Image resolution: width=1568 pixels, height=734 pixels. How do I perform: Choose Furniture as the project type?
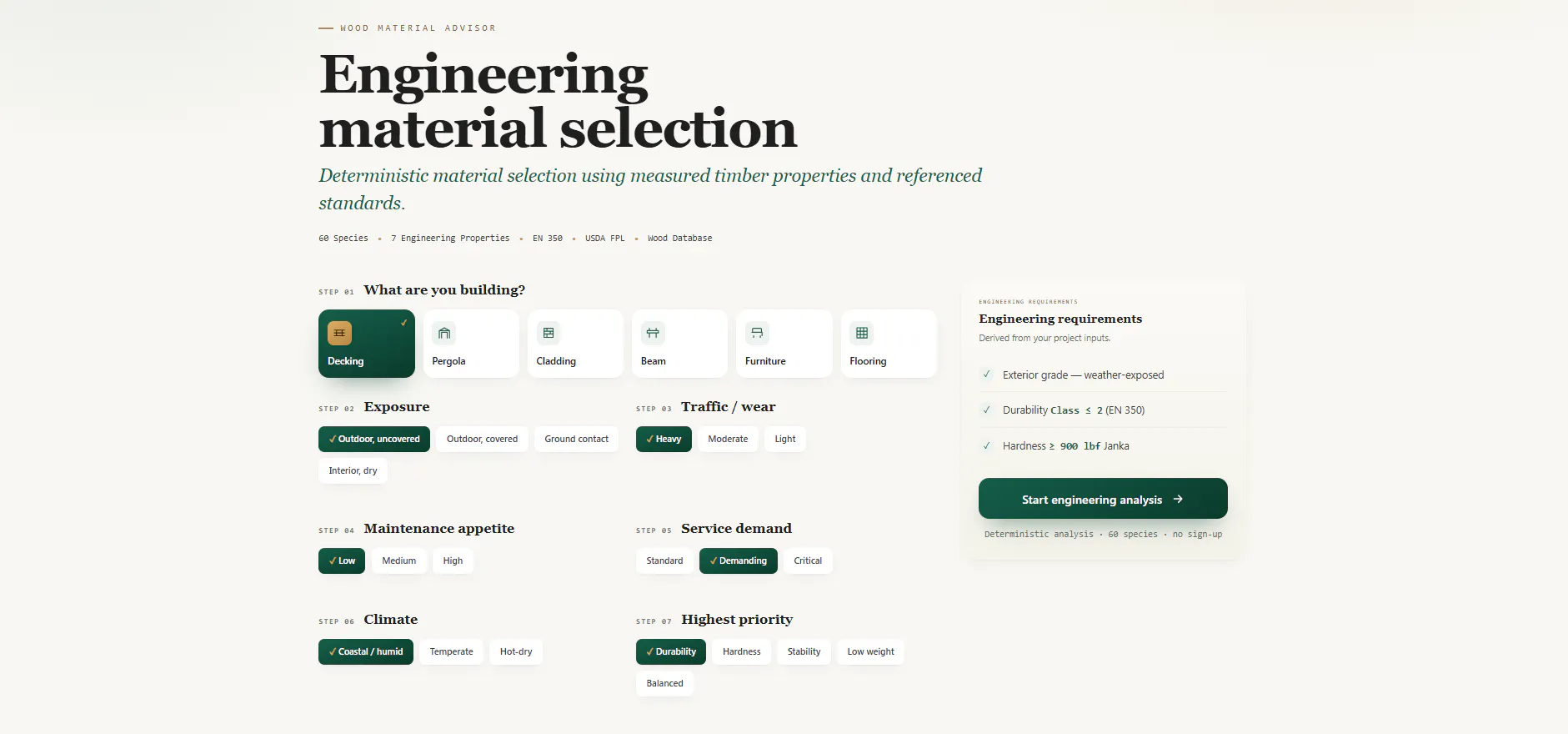(784, 344)
